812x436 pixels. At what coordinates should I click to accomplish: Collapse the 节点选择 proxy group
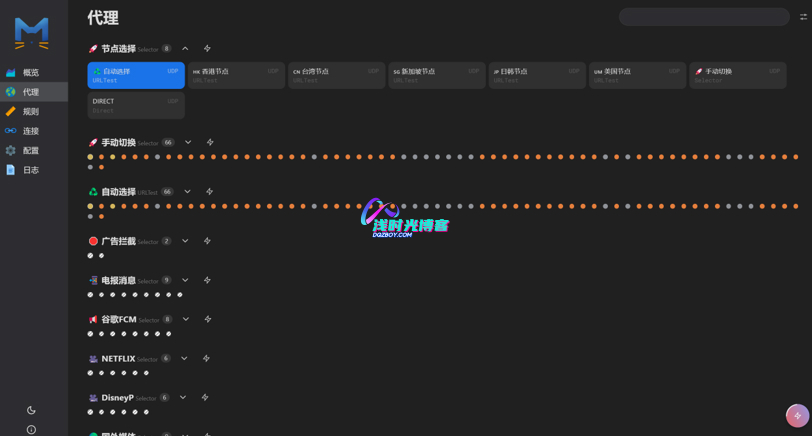[185, 48]
